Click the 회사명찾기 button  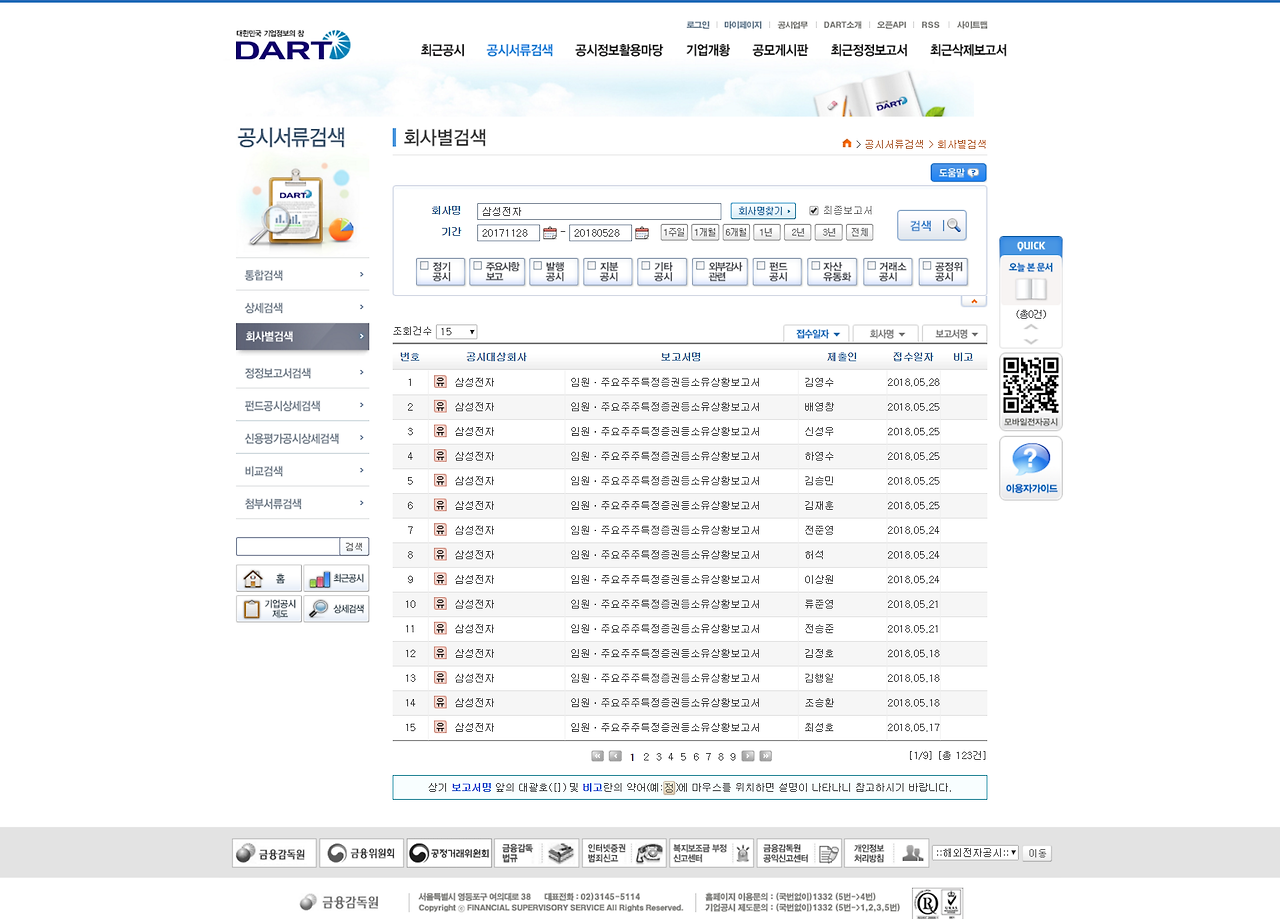763,211
